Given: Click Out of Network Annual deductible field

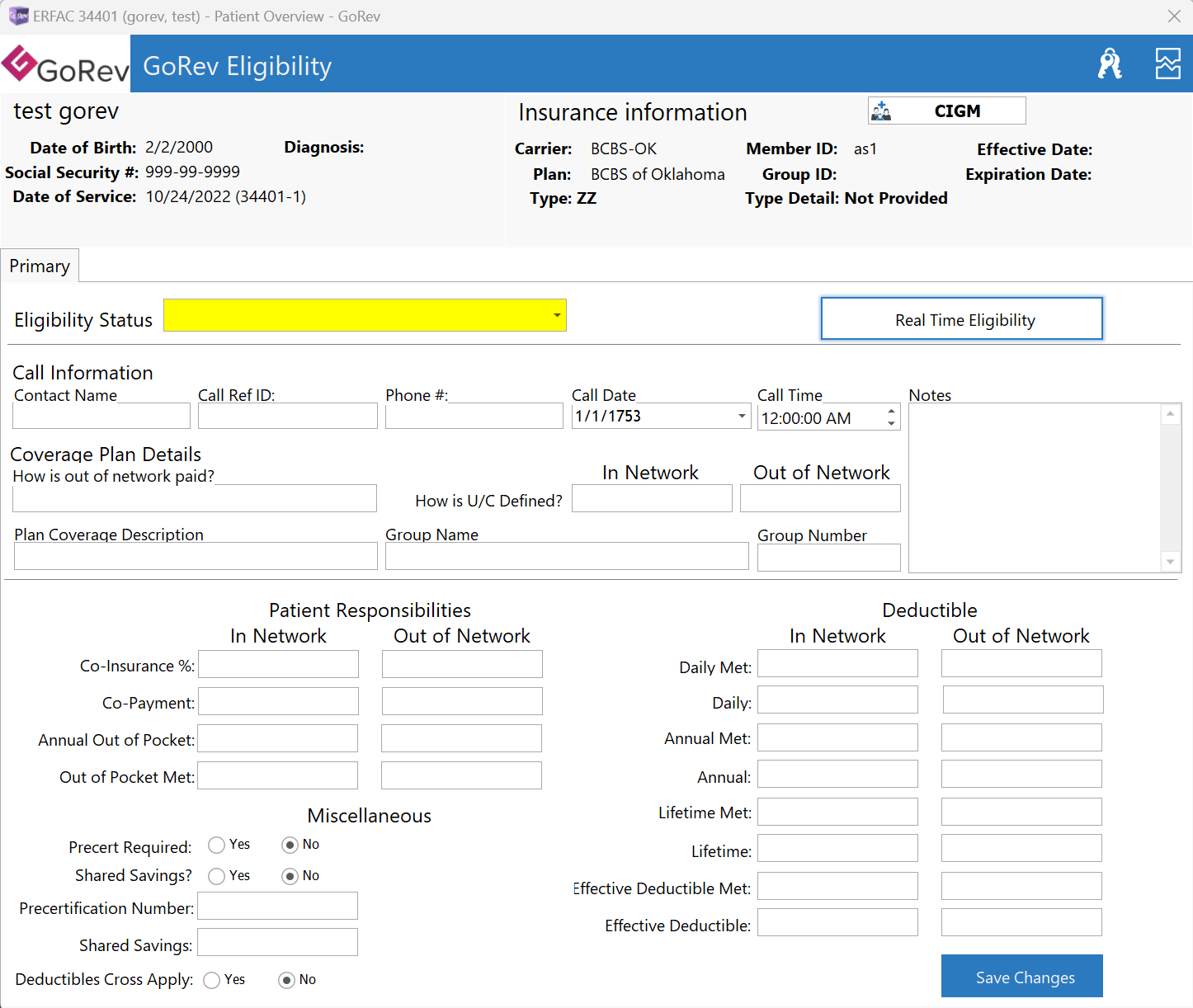Looking at the screenshot, I should tap(1021, 774).
